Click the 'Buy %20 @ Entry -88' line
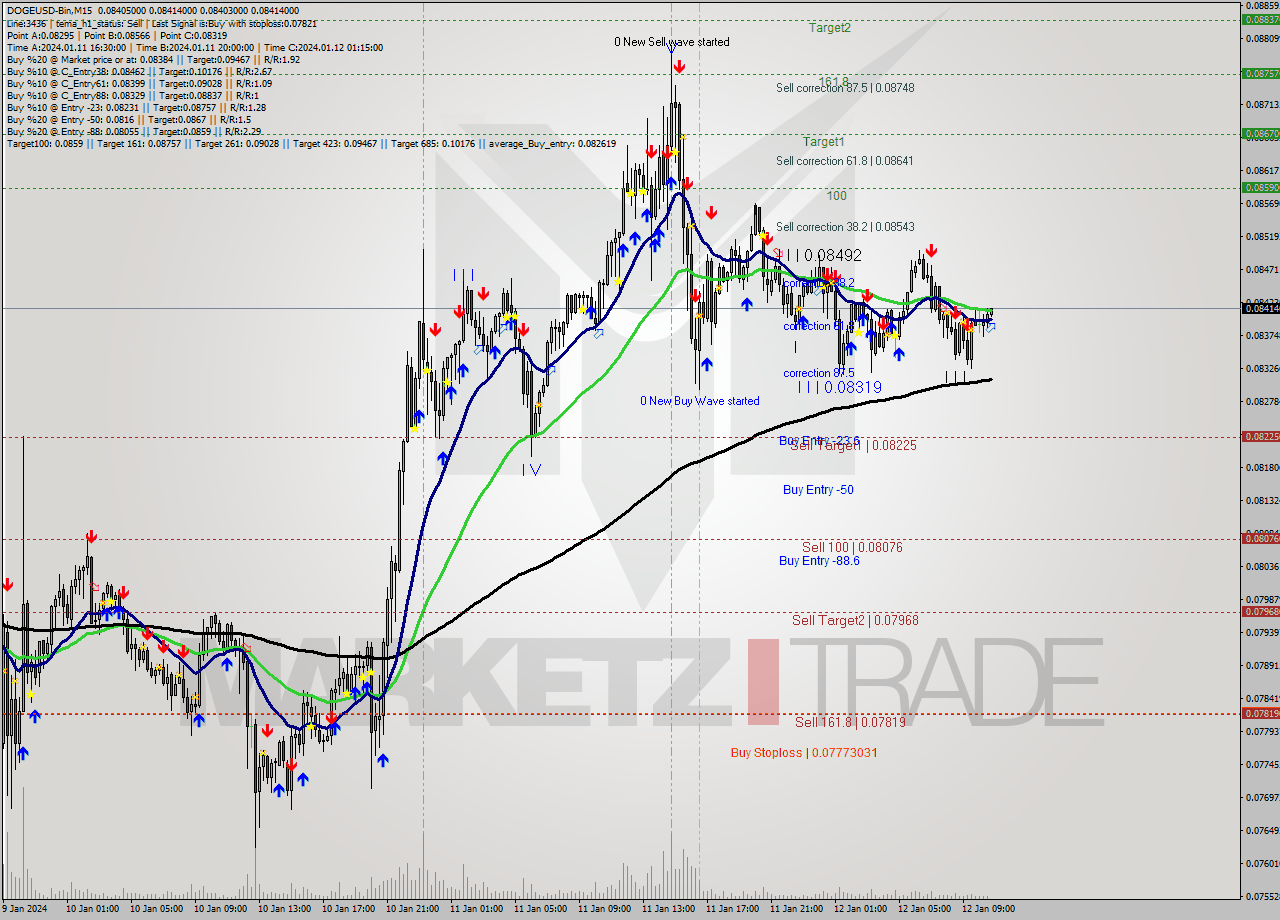The height and width of the screenshot is (920, 1280). (135, 131)
